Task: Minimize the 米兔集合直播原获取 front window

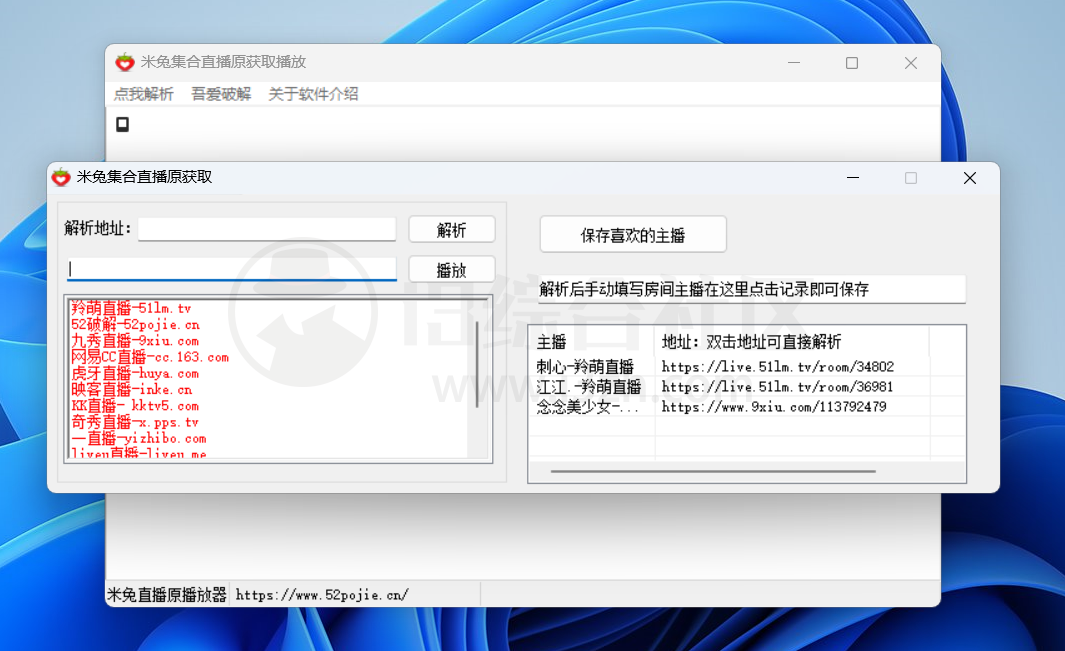Action: click(x=853, y=177)
